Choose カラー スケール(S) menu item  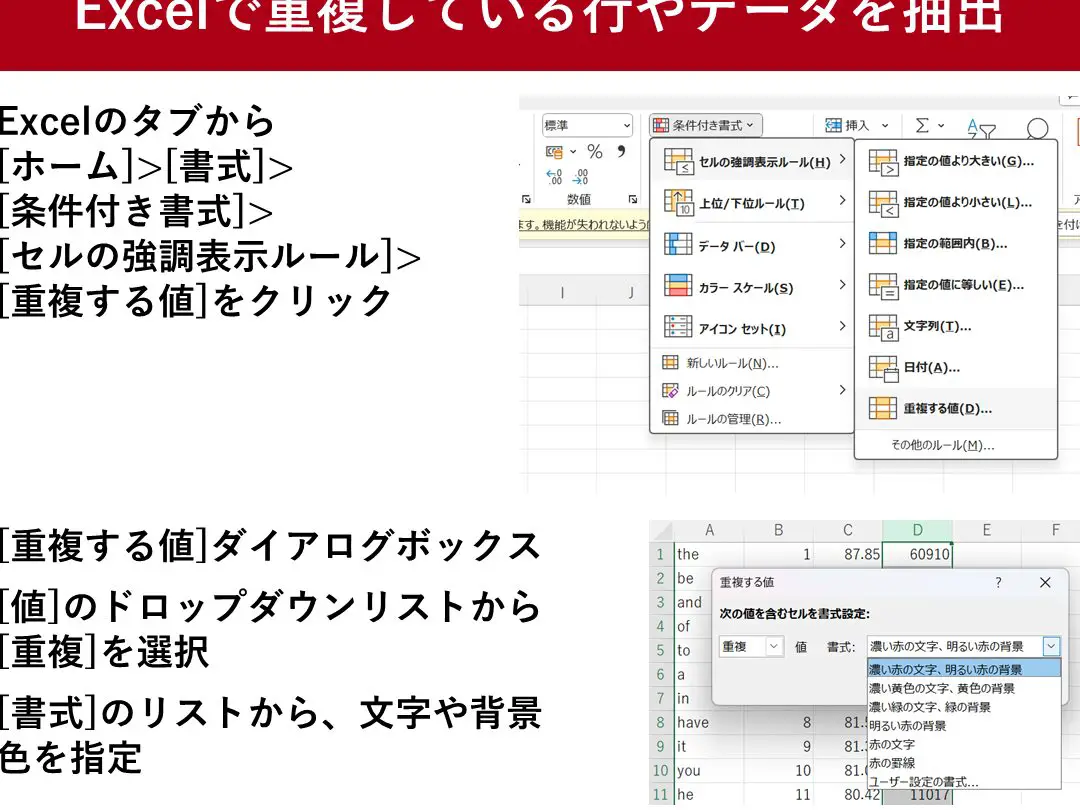745,288
